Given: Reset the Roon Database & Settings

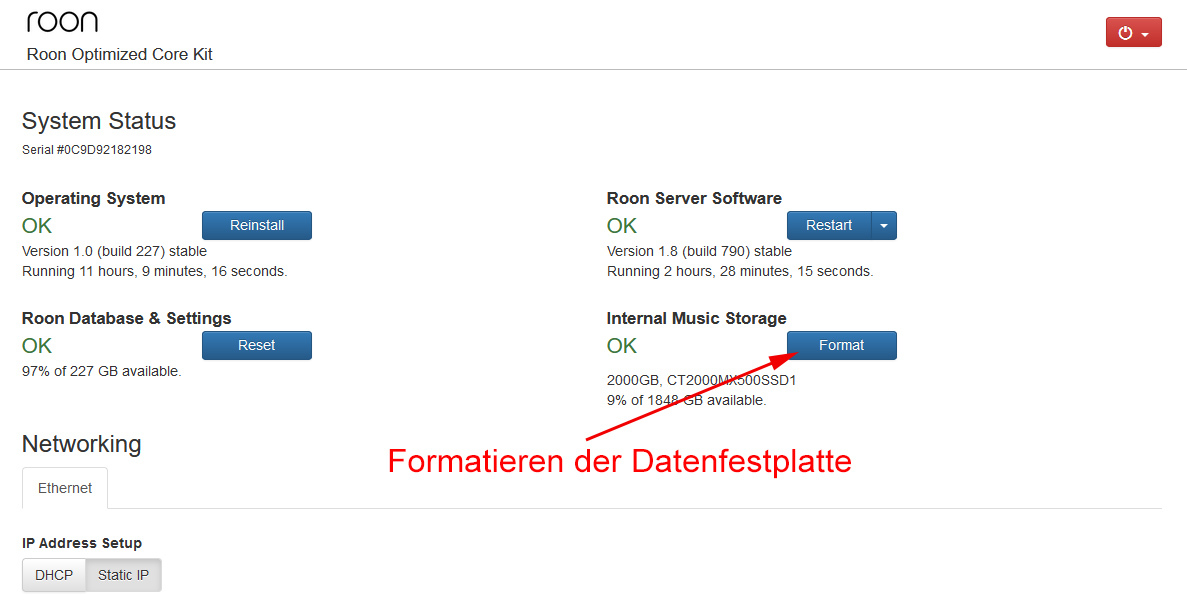Looking at the screenshot, I should pos(257,345).
